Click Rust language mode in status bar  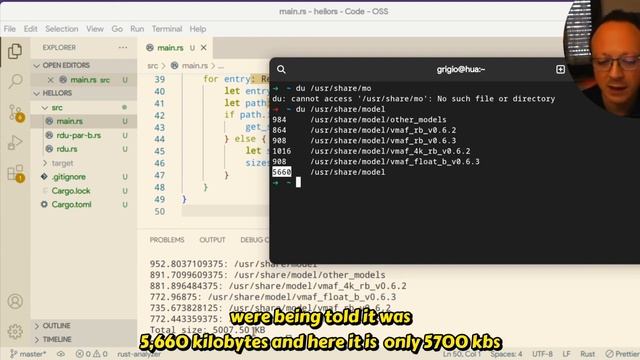click(x=587, y=354)
